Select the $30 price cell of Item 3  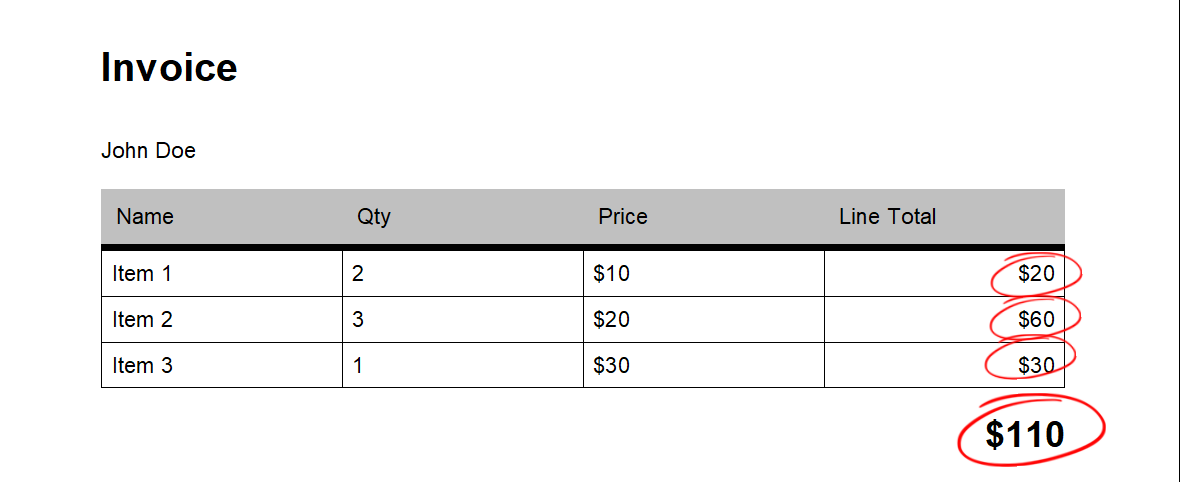coord(704,365)
